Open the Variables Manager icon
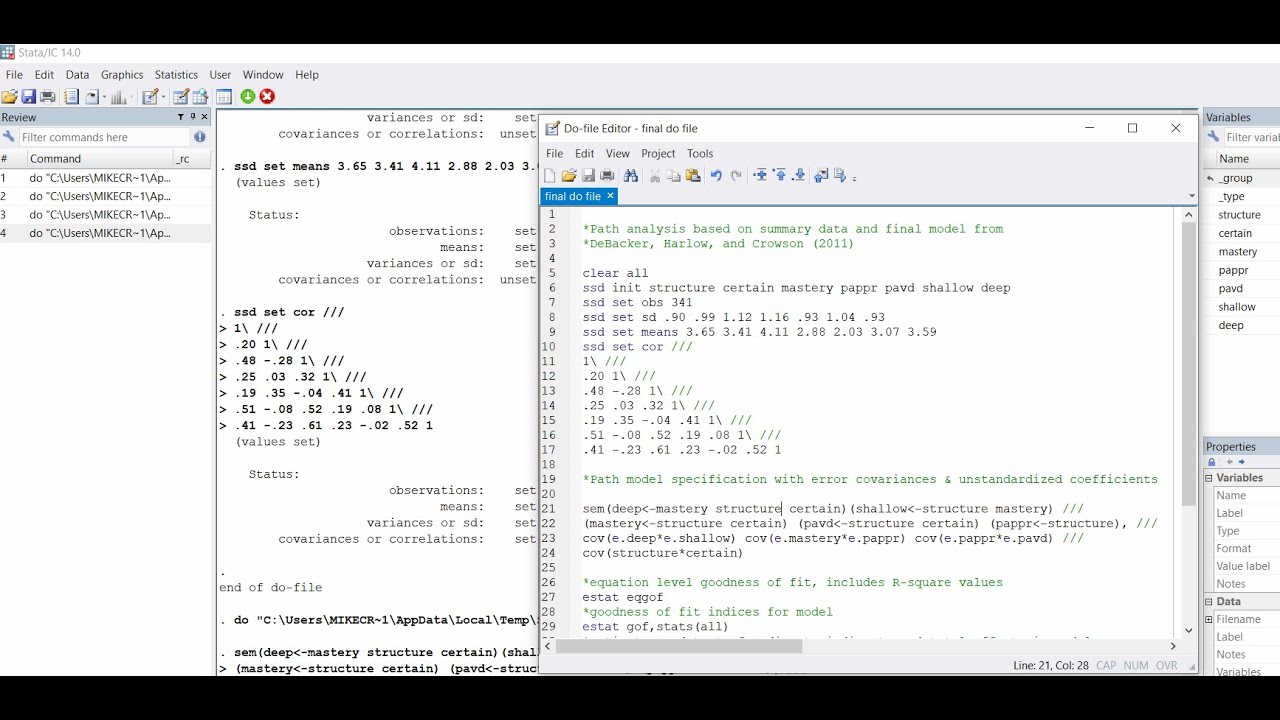 click(x=224, y=96)
